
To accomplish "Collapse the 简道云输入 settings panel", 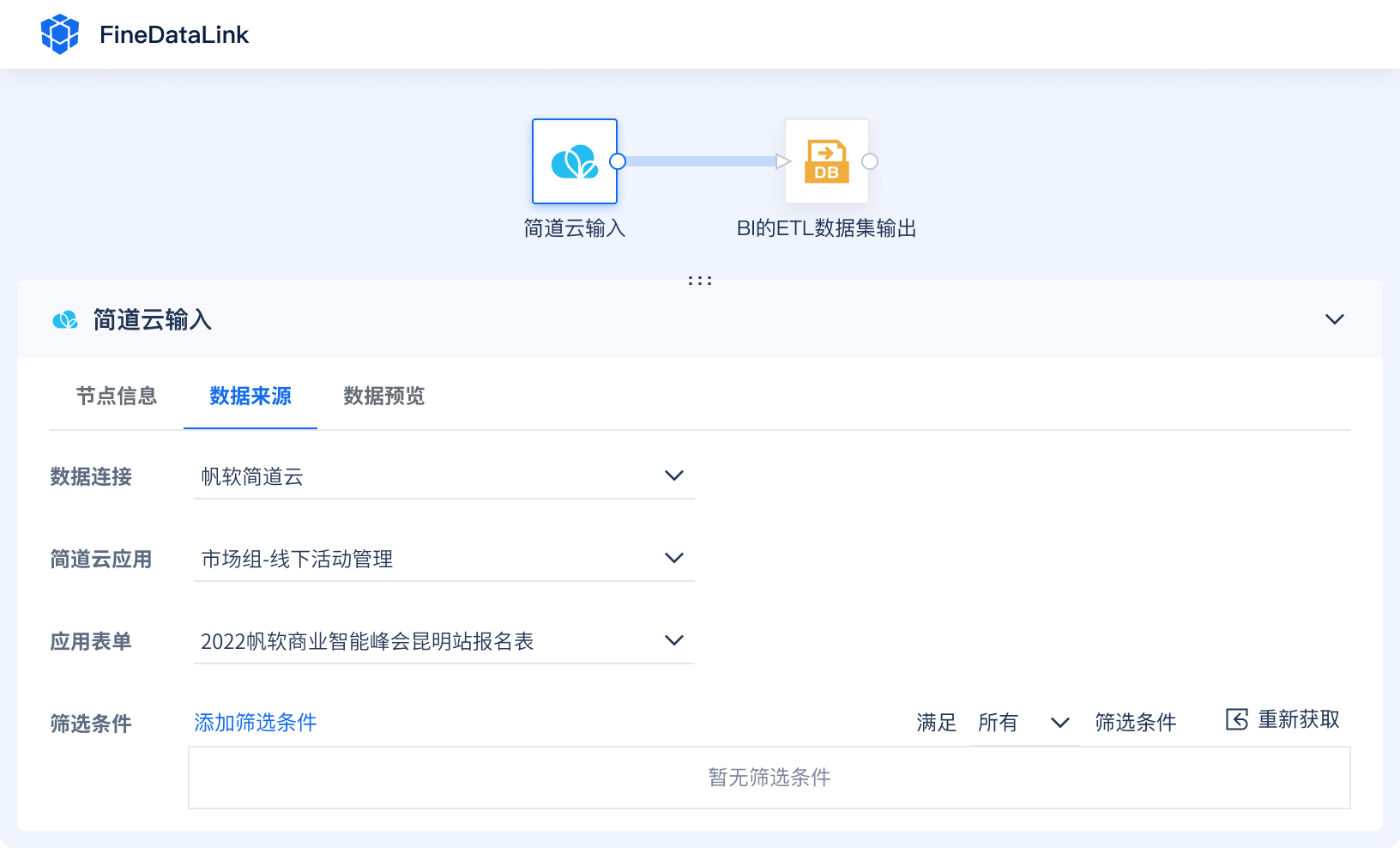I will pos(1334,319).
